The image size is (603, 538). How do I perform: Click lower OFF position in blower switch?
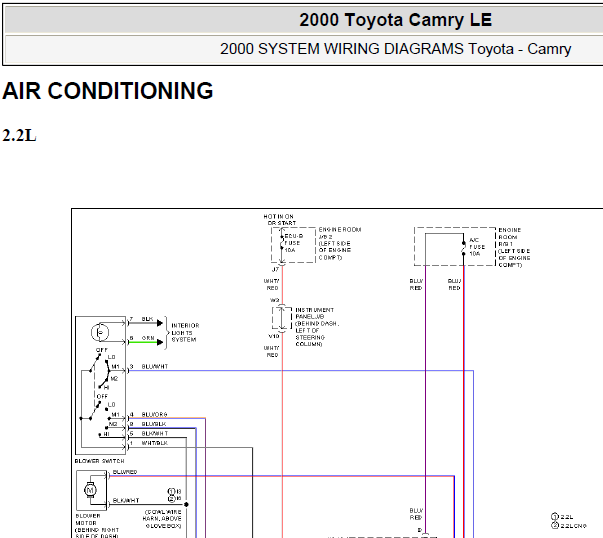(102, 396)
